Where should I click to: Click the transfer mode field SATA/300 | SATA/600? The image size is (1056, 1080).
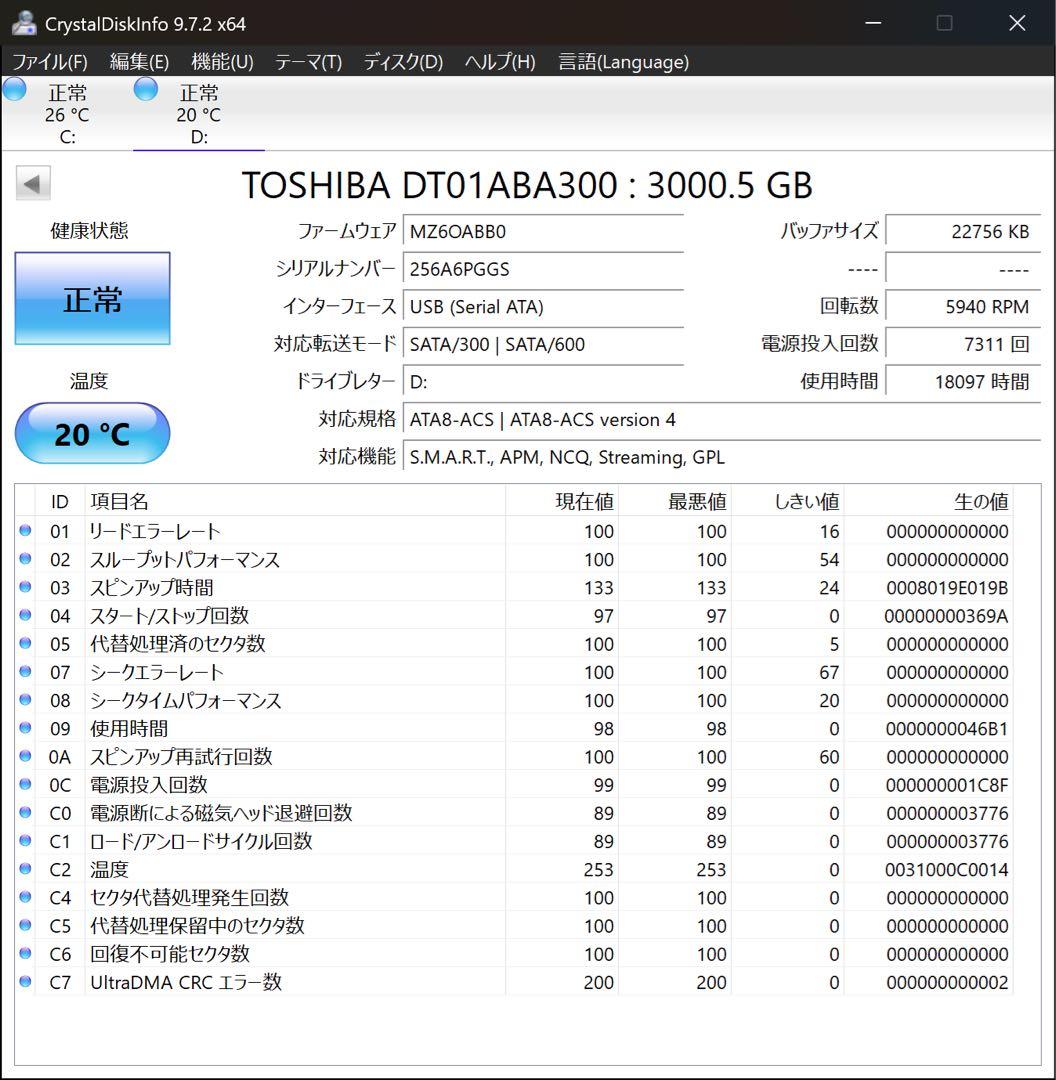click(543, 344)
